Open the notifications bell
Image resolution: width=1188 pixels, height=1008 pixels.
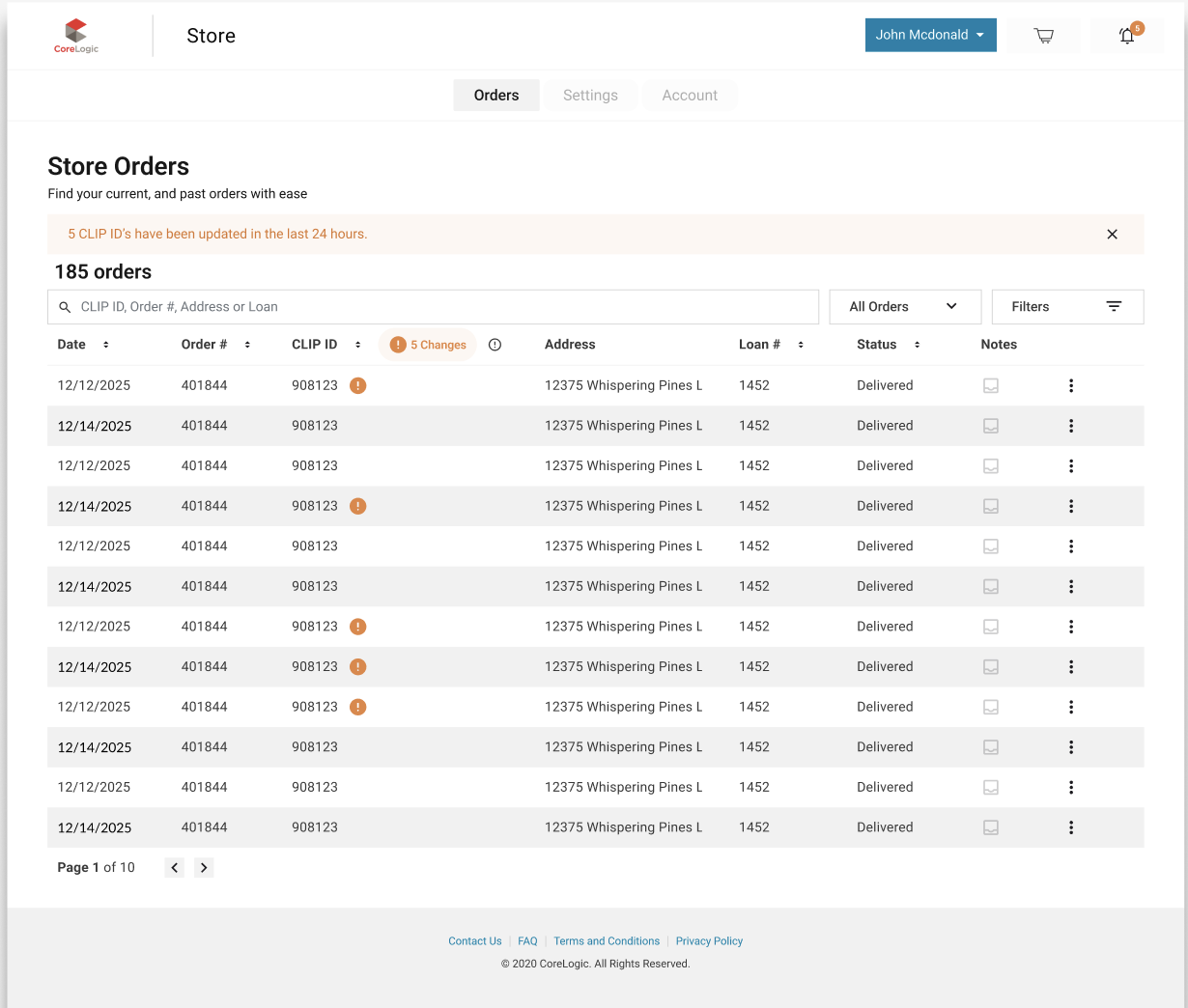point(1126,36)
